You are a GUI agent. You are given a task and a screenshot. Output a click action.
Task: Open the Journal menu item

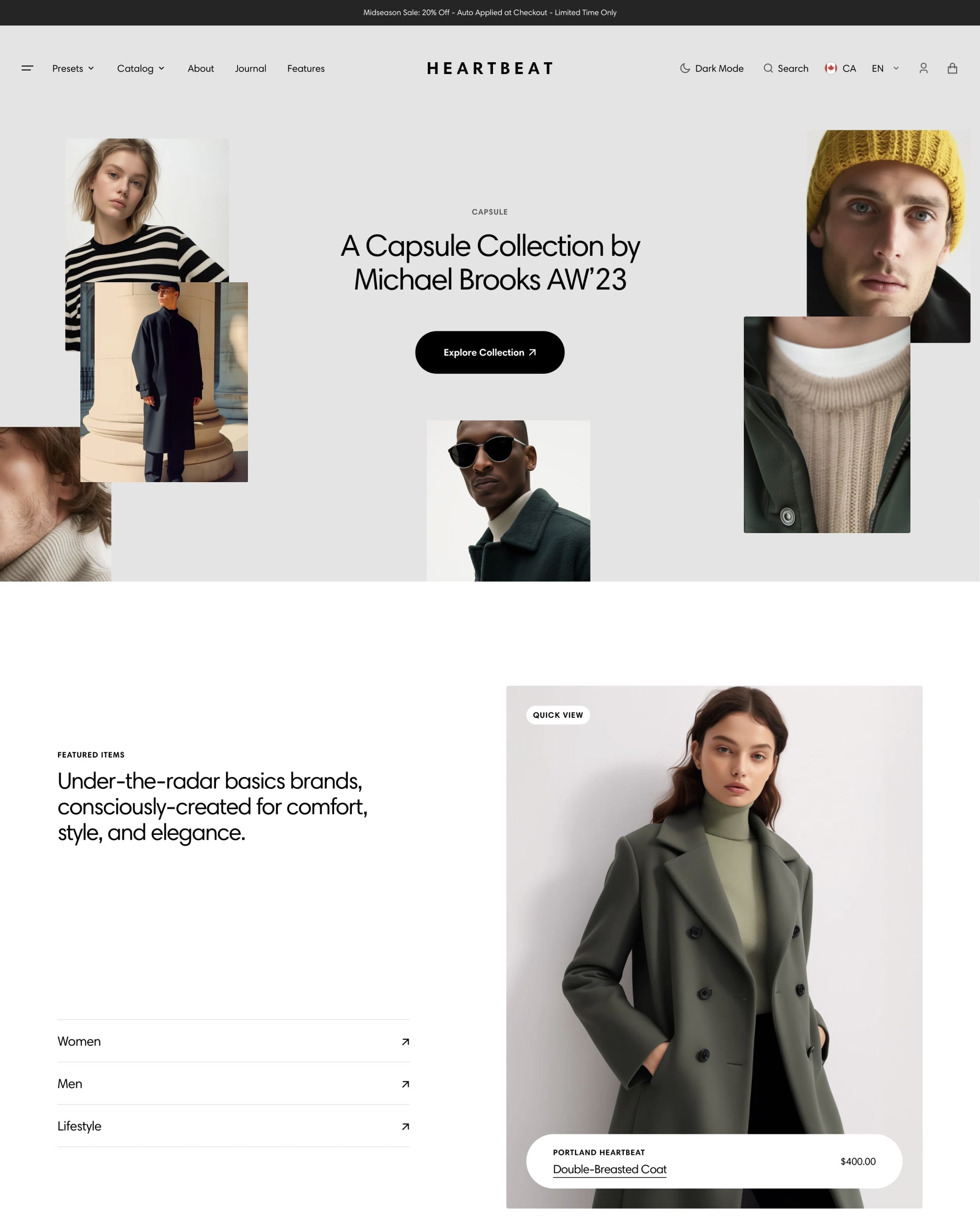(x=250, y=68)
